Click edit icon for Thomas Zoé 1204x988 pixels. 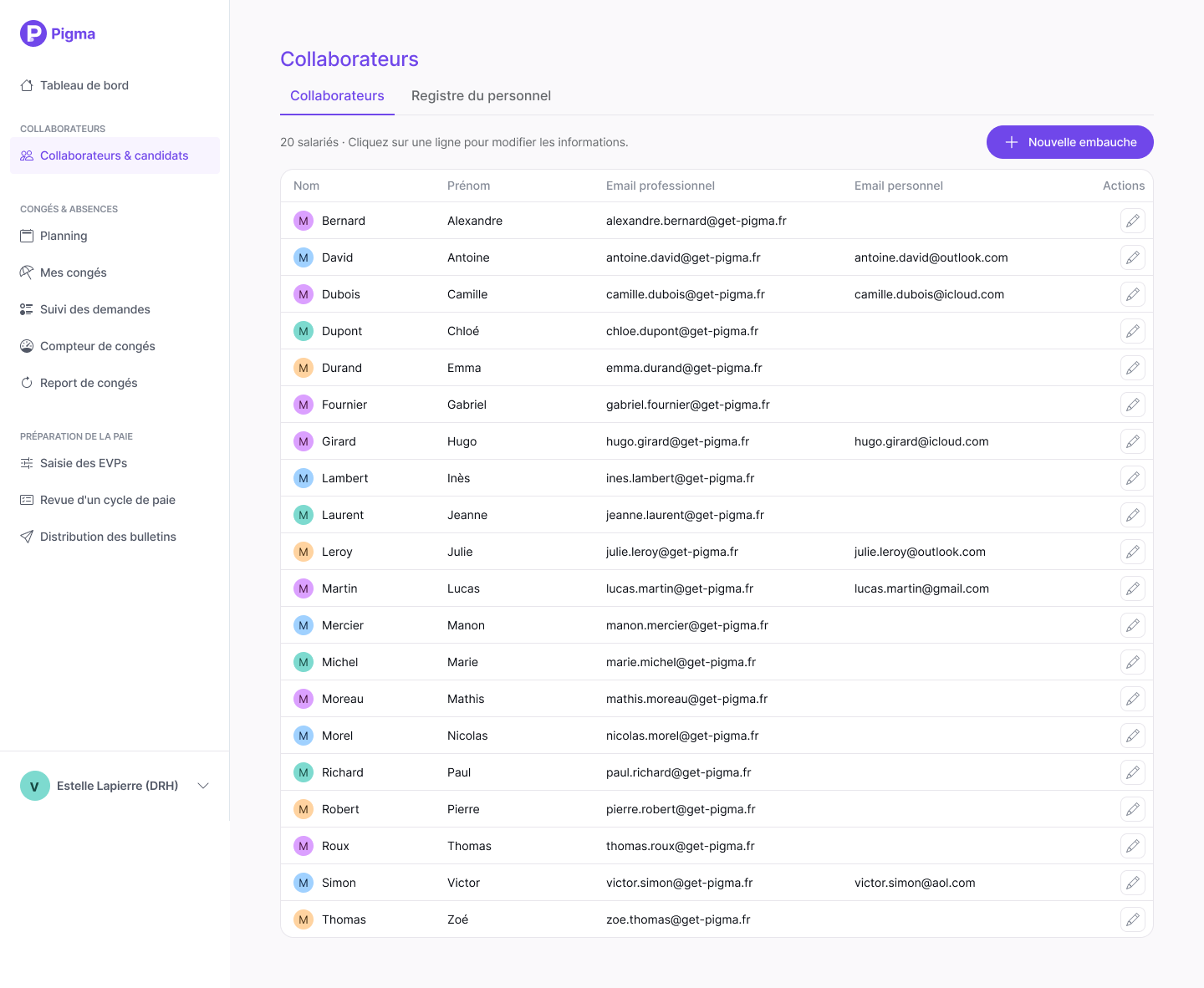(1133, 919)
